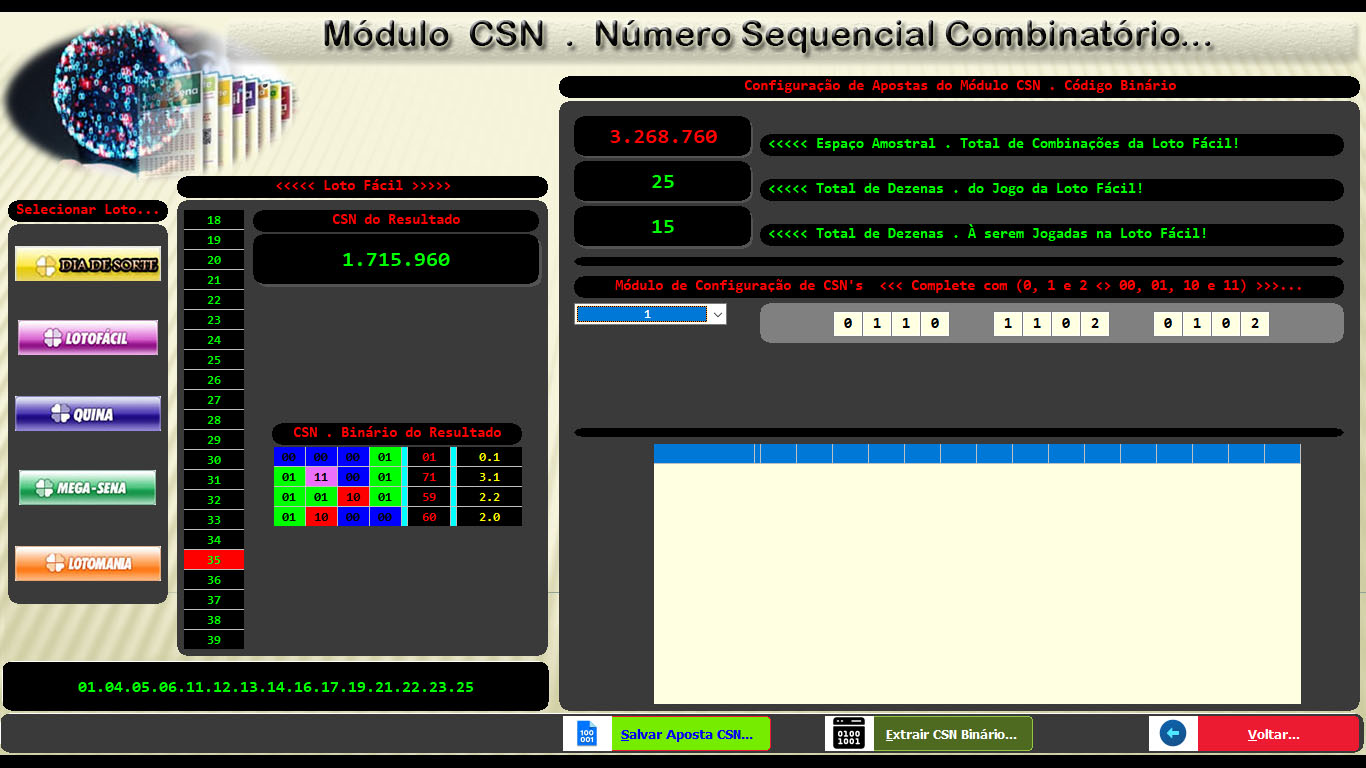Open the CSN configuration dropdown arrow
This screenshot has height=768, width=1366.
coord(717,315)
